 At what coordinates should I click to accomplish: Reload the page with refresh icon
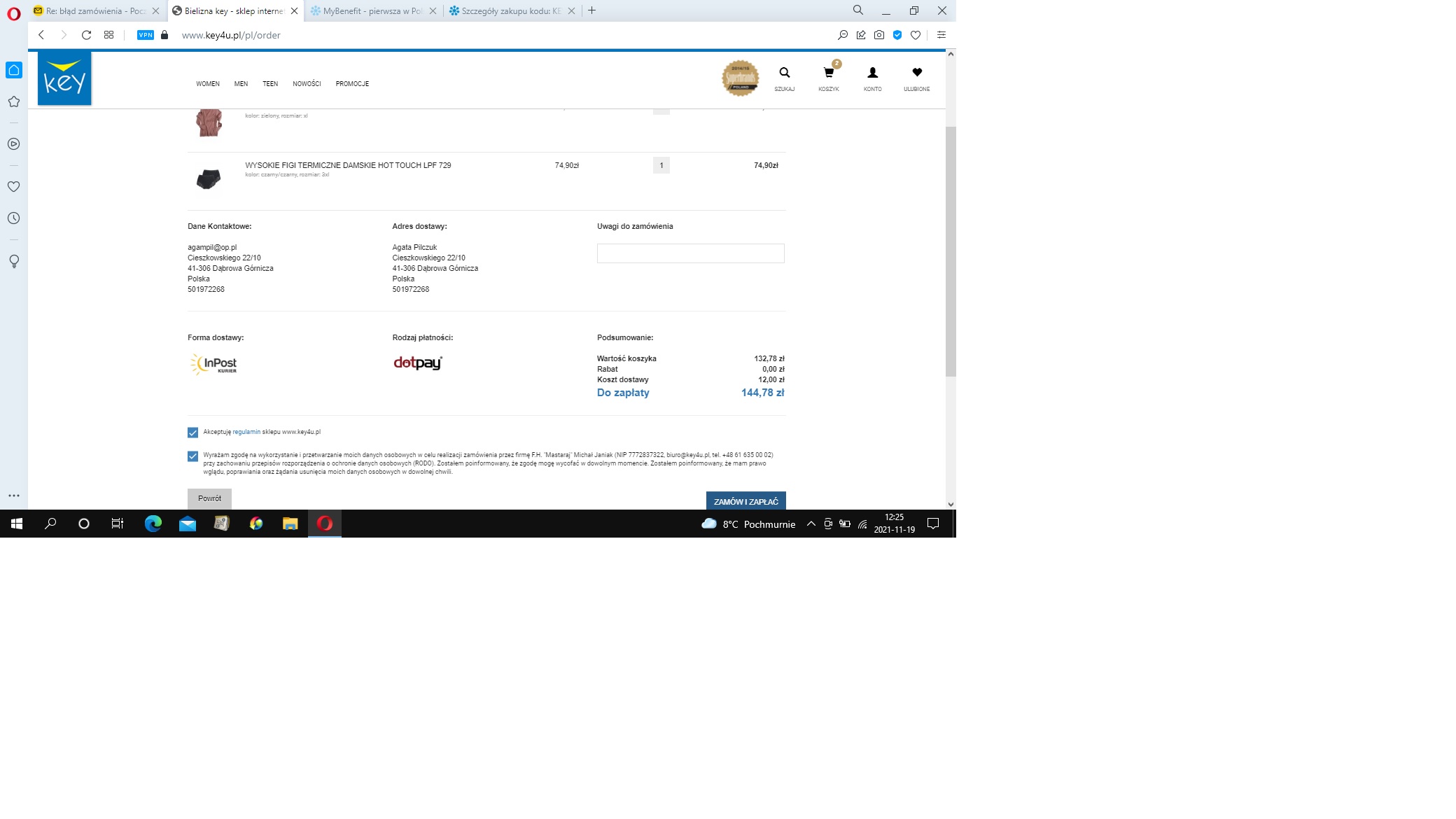click(86, 35)
